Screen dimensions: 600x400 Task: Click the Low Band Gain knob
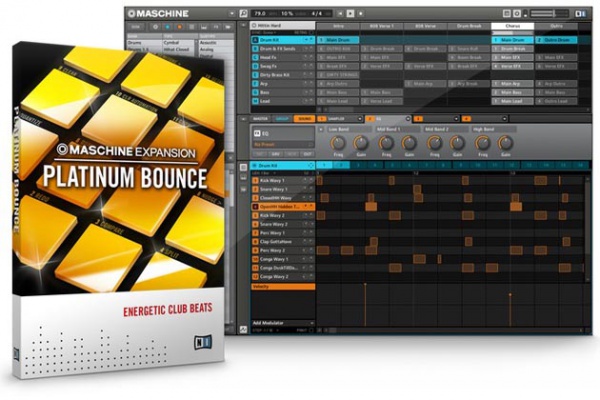[361, 143]
